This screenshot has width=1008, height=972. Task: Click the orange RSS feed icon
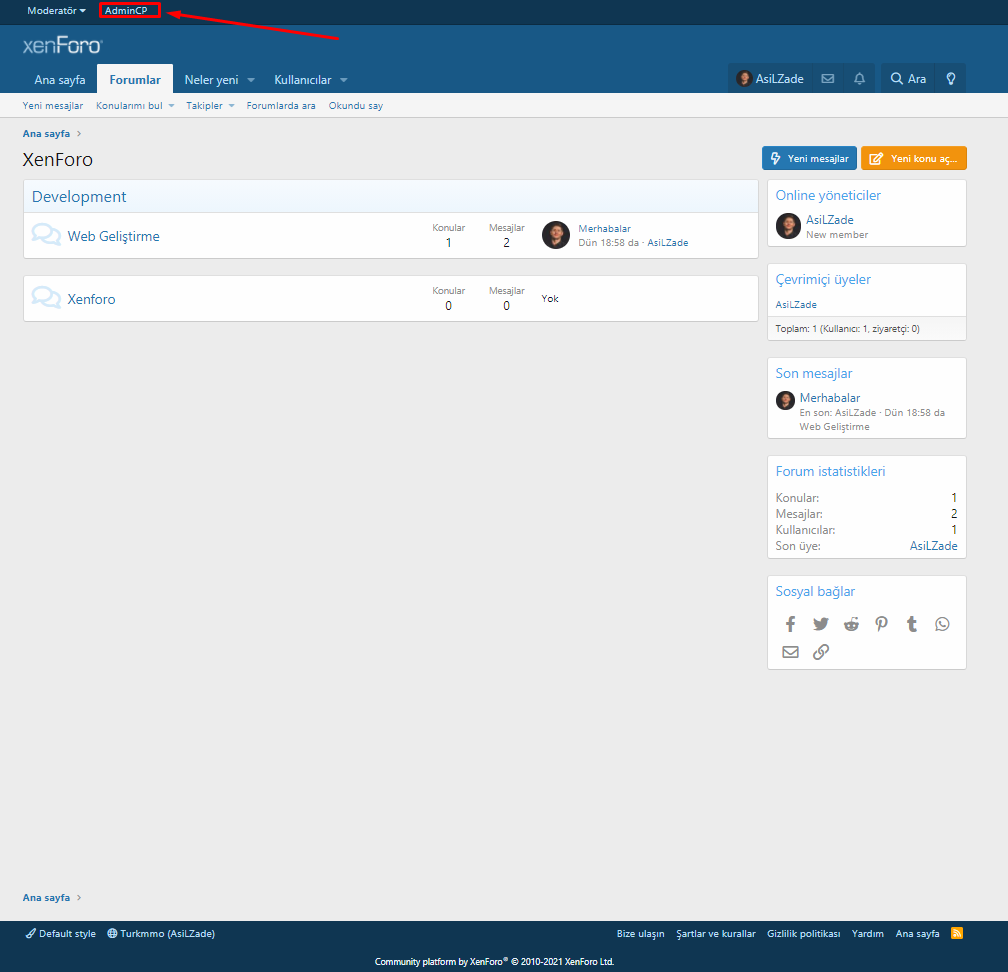[957, 933]
